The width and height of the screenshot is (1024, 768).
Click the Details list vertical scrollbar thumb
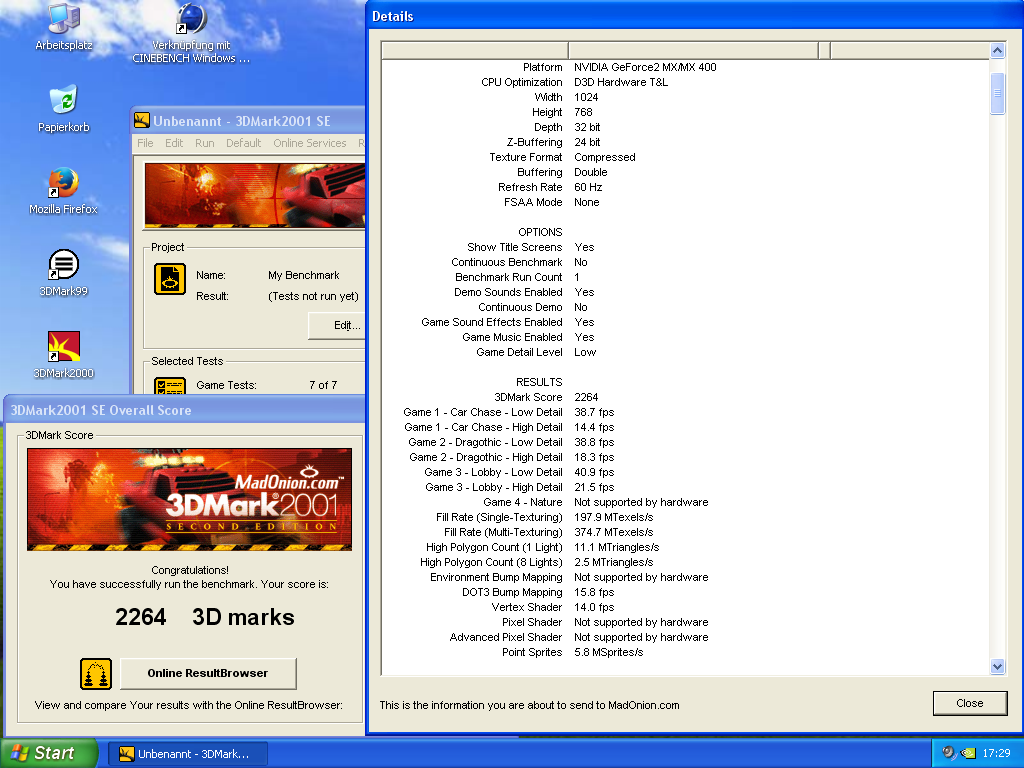[997, 93]
